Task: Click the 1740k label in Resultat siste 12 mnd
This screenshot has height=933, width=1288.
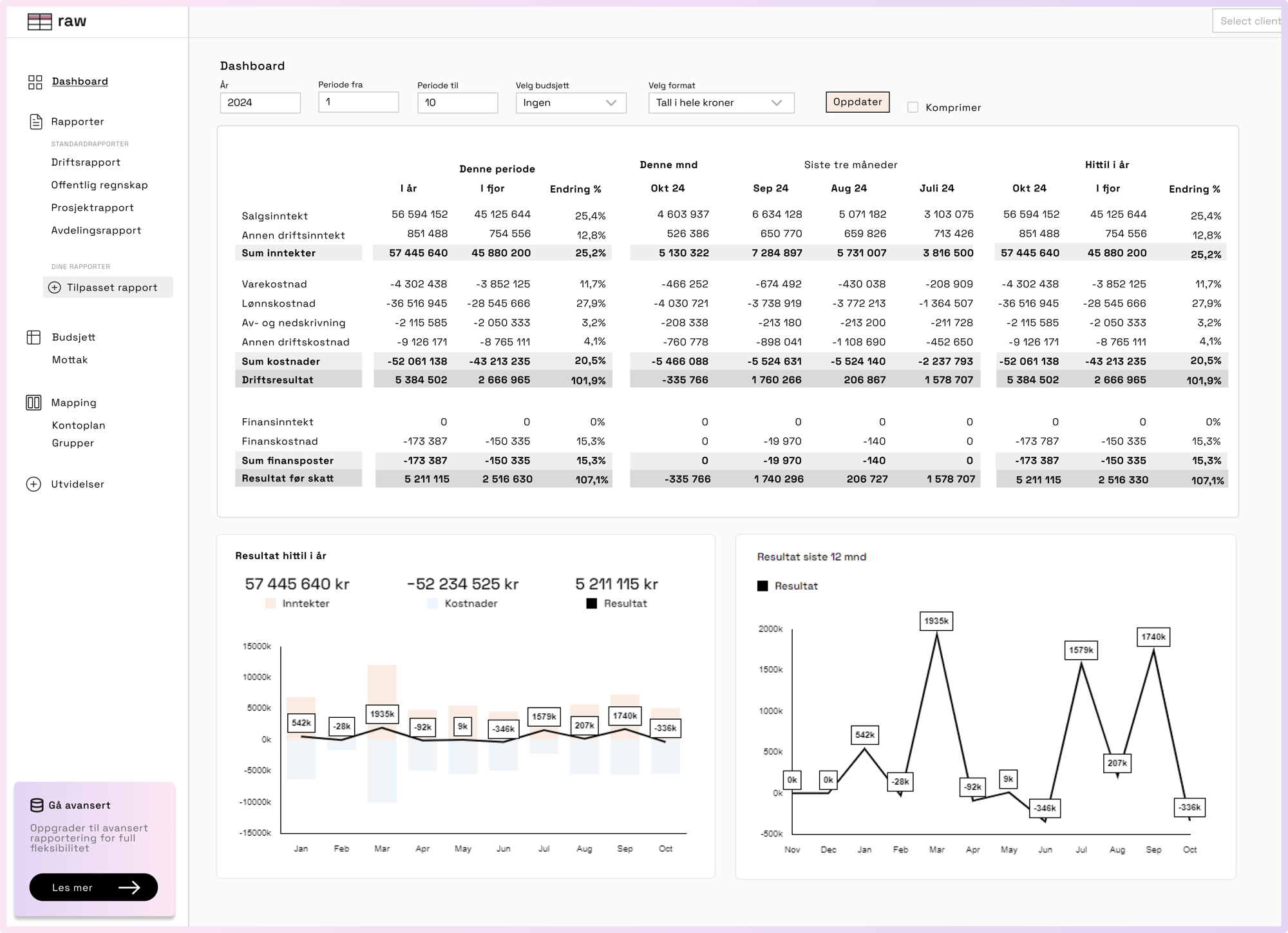Action: pyautogui.click(x=1153, y=637)
